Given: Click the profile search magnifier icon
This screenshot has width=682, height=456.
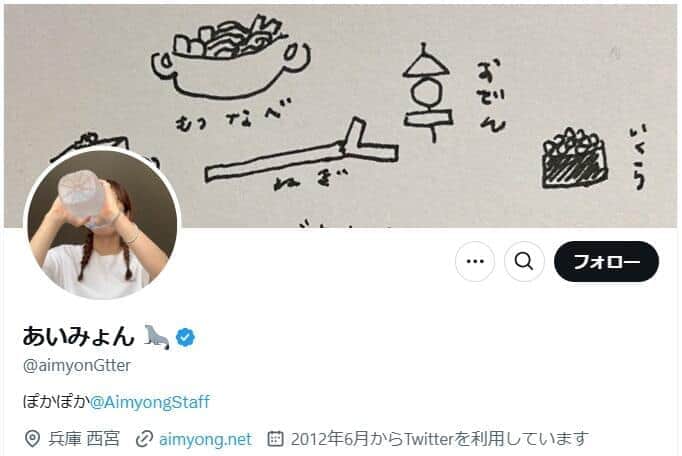Looking at the screenshot, I should [524, 262].
